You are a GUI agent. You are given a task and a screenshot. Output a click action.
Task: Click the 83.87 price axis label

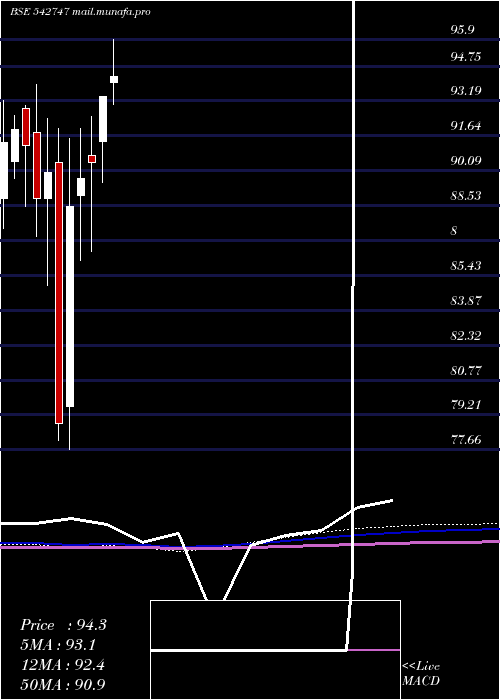(x=466, y=301)
